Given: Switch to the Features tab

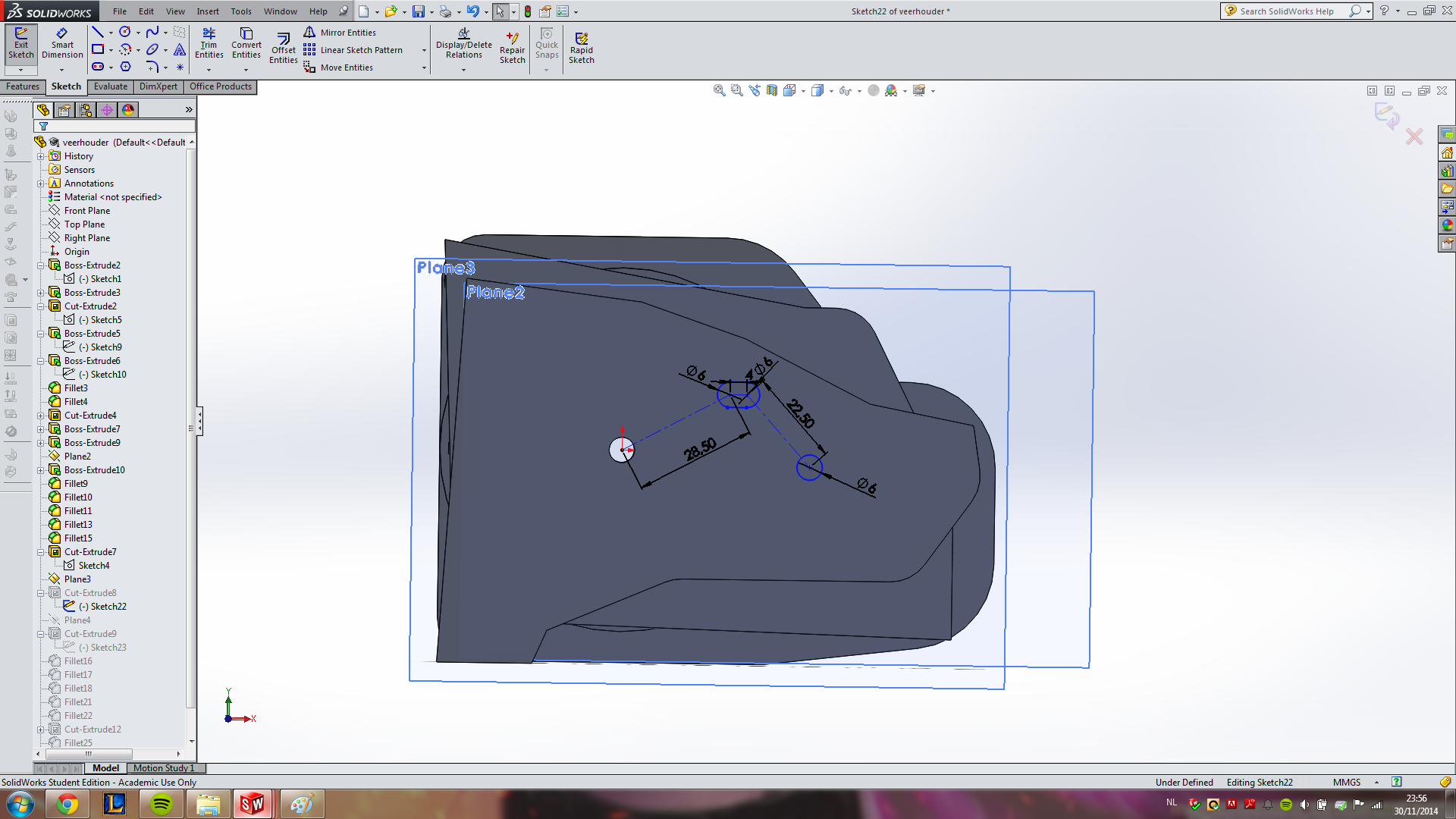Looking at the screenshot, I should 23,86.
